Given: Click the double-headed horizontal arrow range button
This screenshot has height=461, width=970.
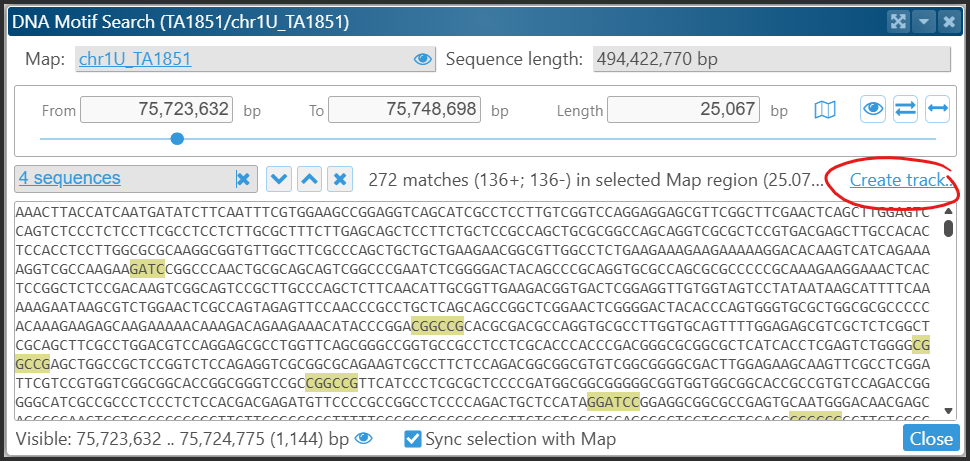Looking at the screenshot, I should pyautogui.click(x=937, y=110).
